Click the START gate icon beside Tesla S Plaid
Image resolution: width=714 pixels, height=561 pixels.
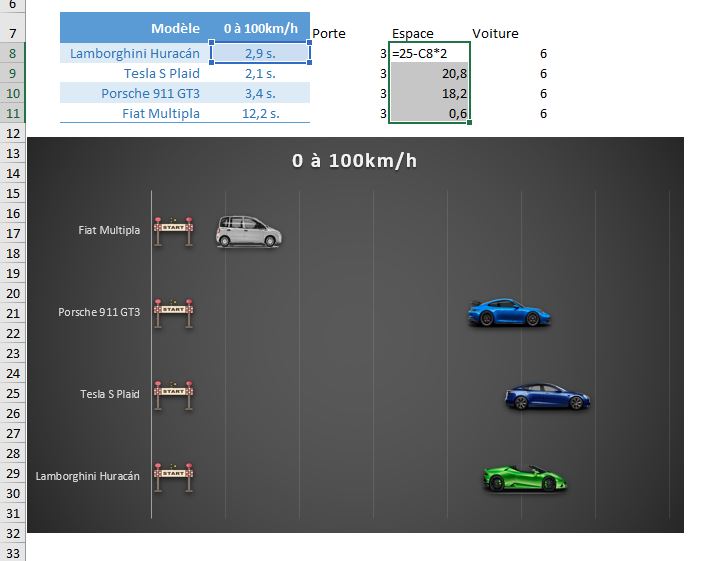click(173, 395)
